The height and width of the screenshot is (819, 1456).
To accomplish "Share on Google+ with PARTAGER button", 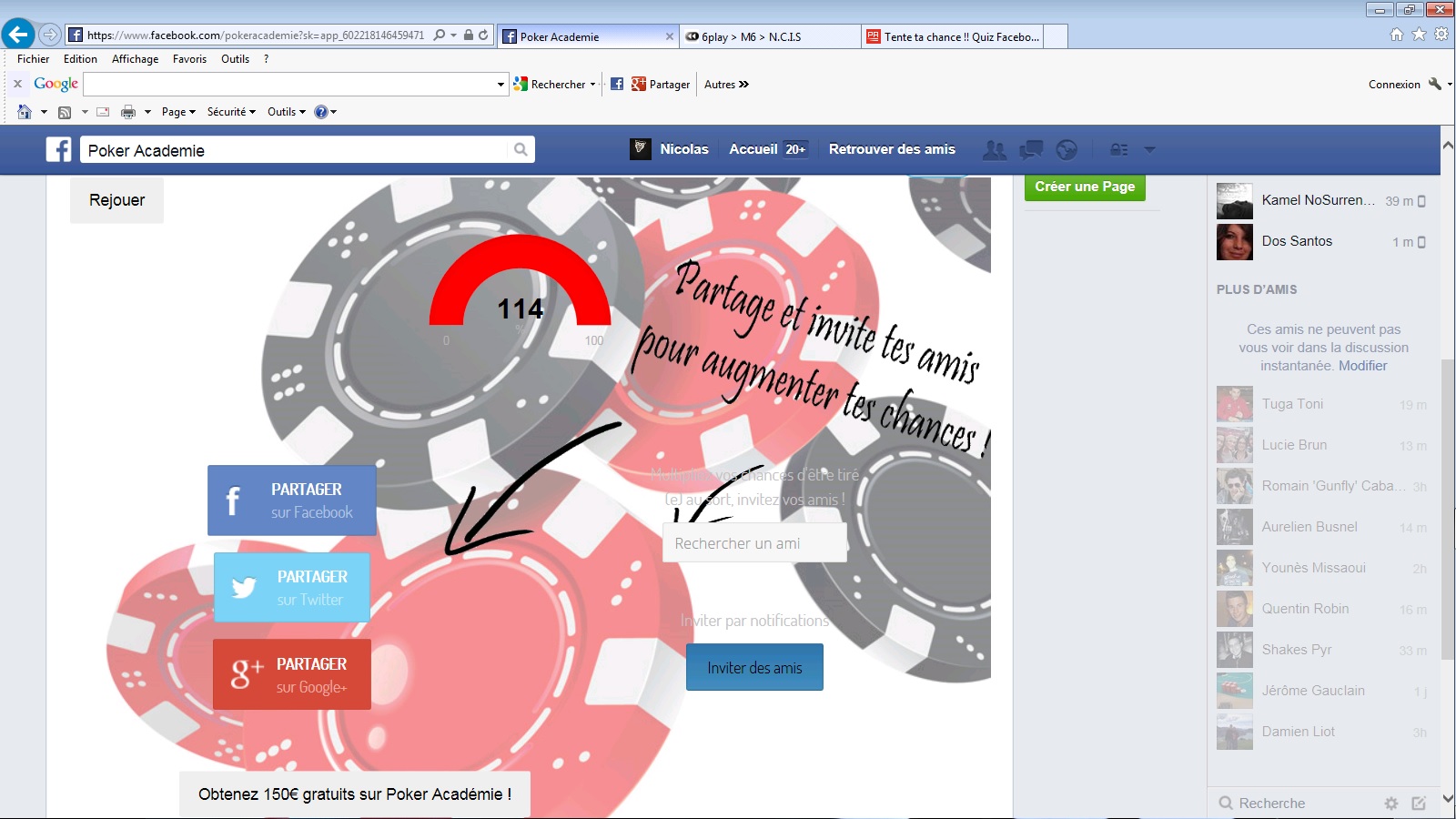I will click(291, 674).
